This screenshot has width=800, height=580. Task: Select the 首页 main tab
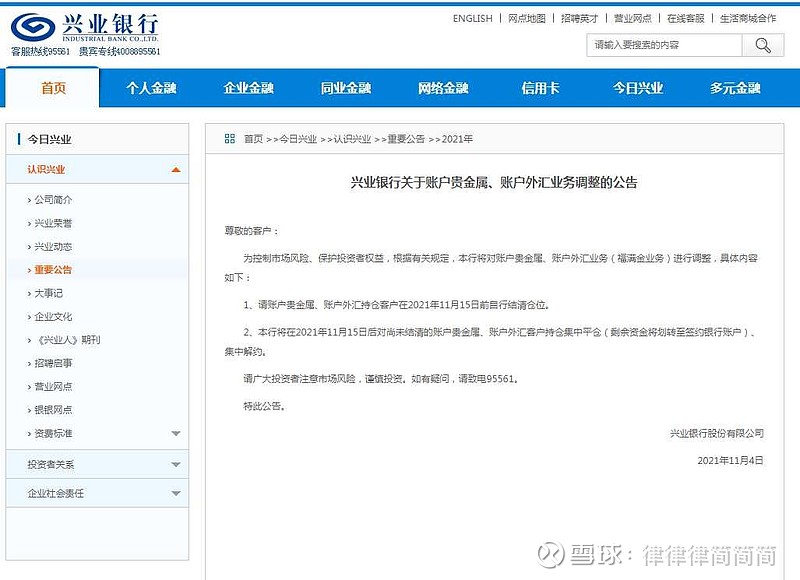54,88
